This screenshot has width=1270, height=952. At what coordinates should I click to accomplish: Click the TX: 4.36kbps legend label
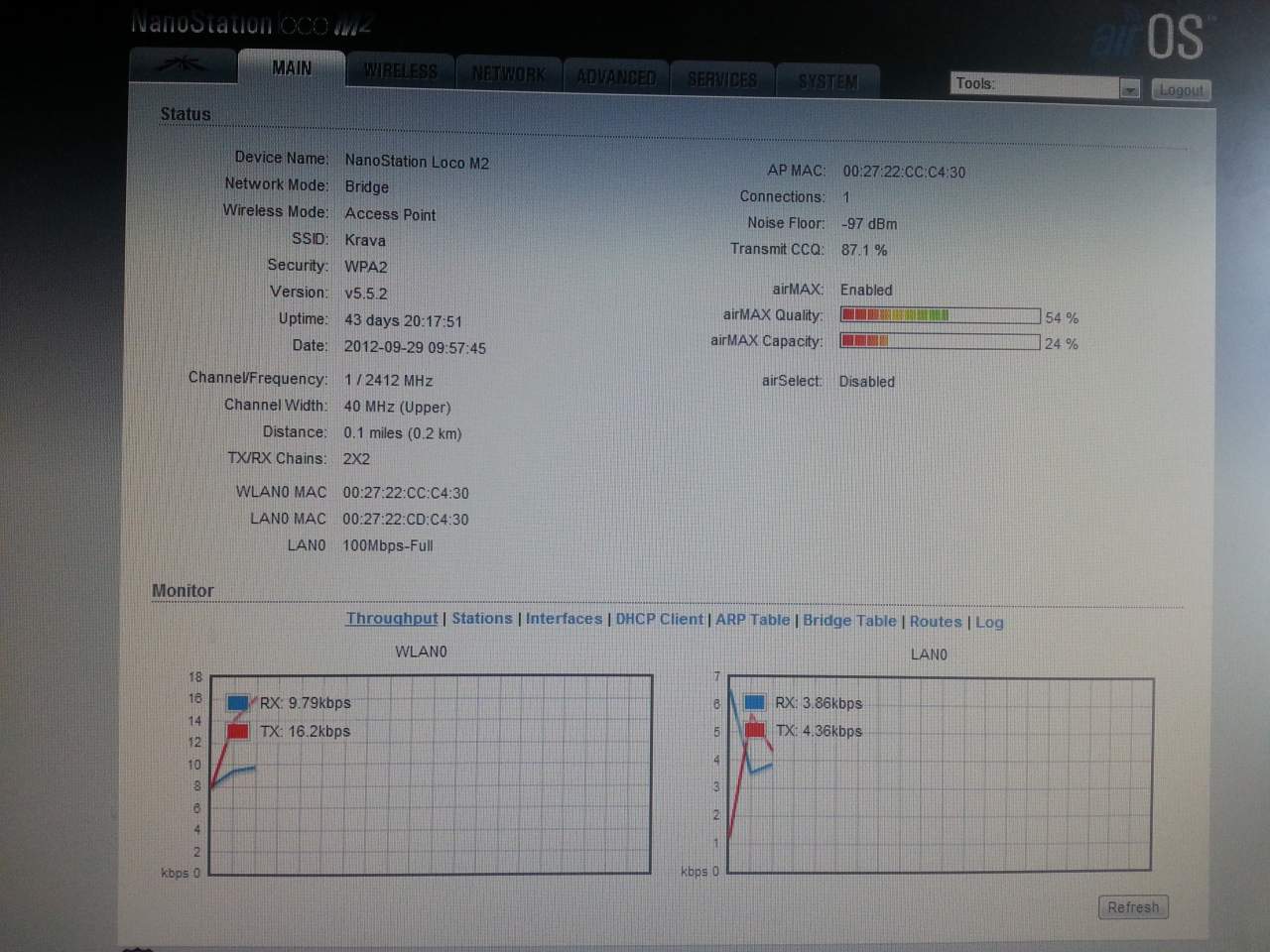tap(819, 731)
